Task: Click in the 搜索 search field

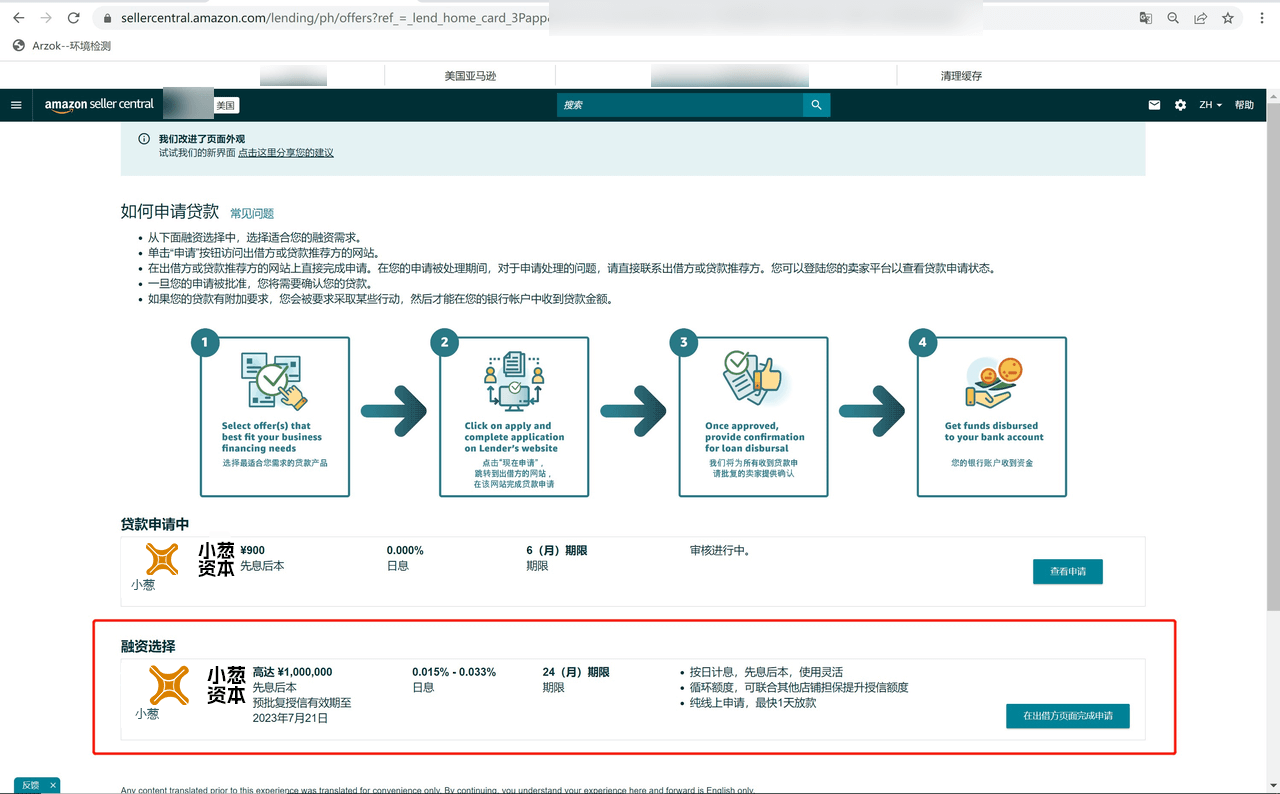Action: point(680,105)
